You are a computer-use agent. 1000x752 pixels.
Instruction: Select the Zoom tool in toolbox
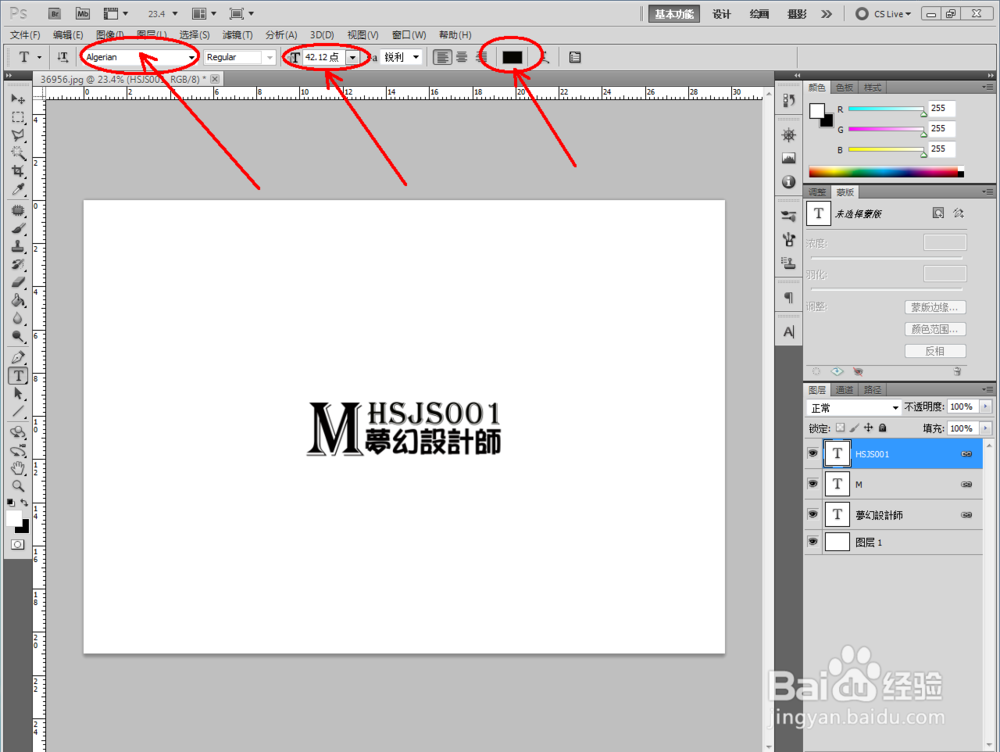point(18,486)
